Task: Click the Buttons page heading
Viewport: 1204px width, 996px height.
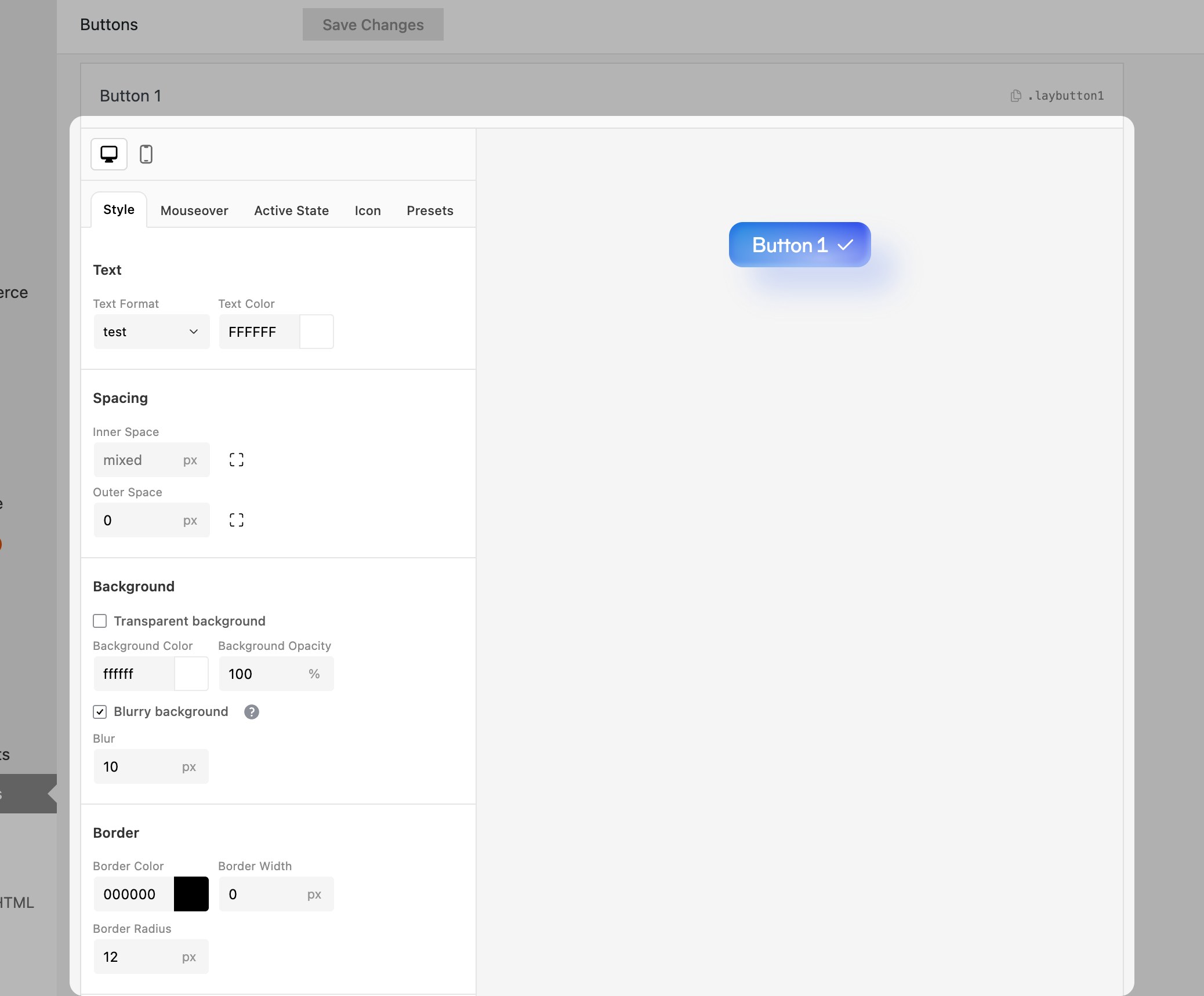Action: [x=109, y=24]
